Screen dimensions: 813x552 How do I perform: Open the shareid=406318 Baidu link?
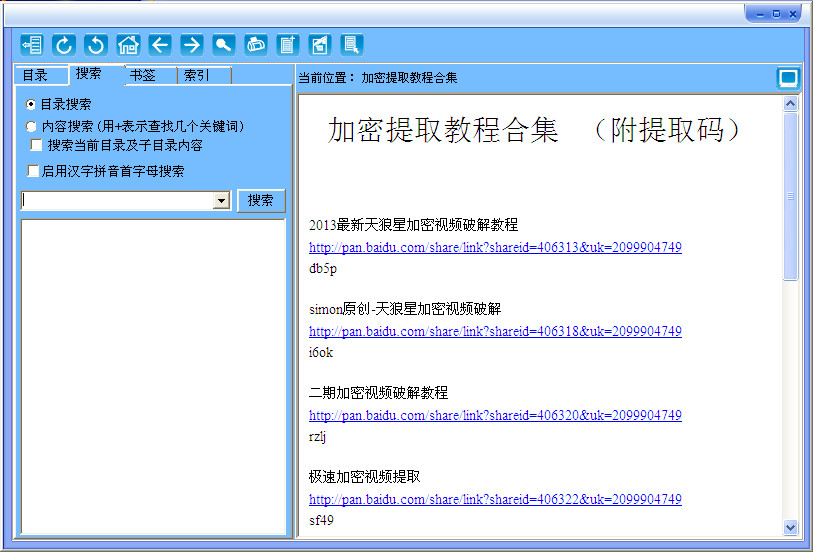[495, 331]
